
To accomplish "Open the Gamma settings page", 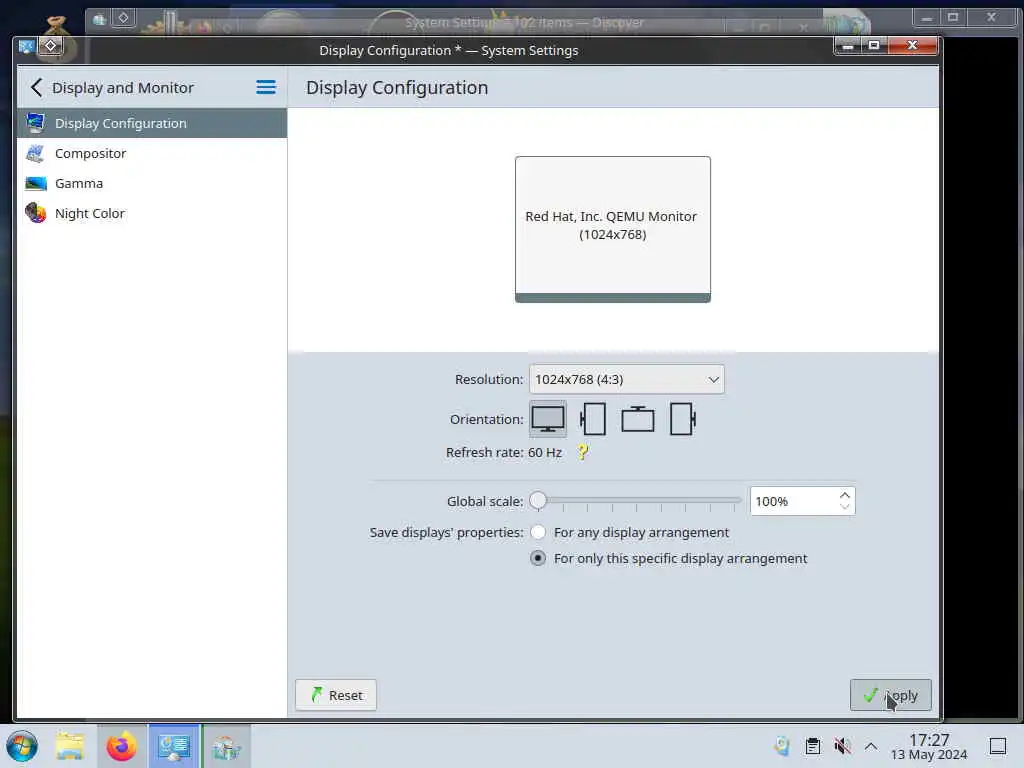I will point(152,184).
